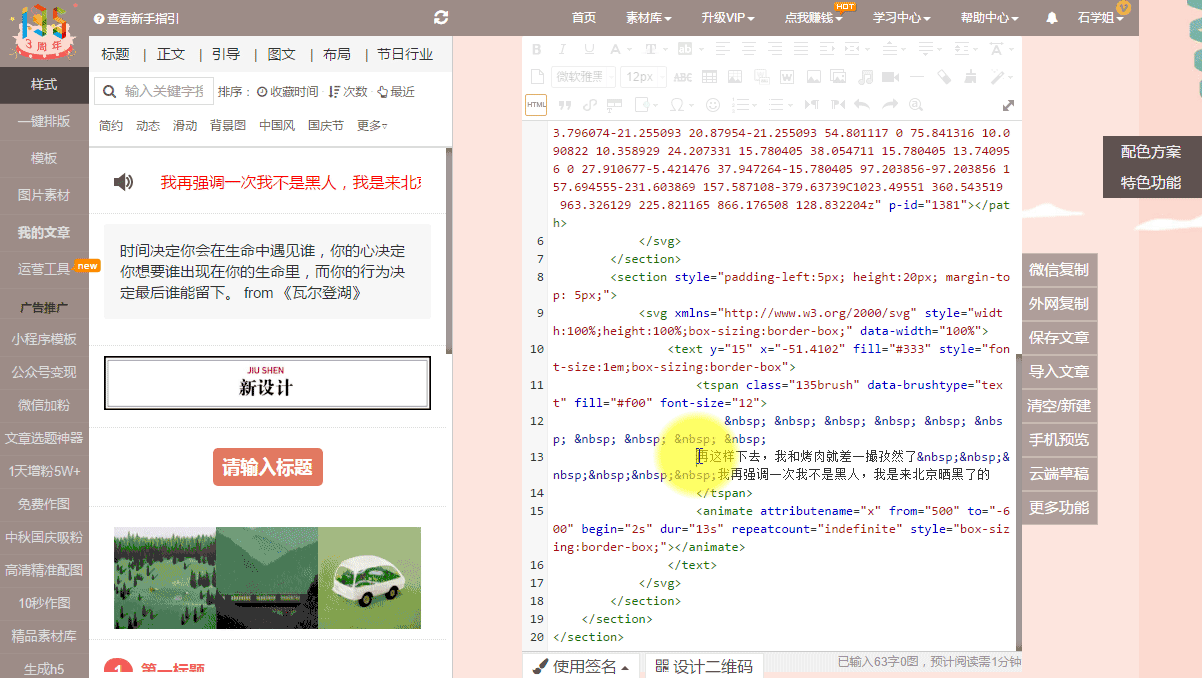Click the emoji smiley icon
Viewport: 1202px width, 678px height.
pos(713,105)
